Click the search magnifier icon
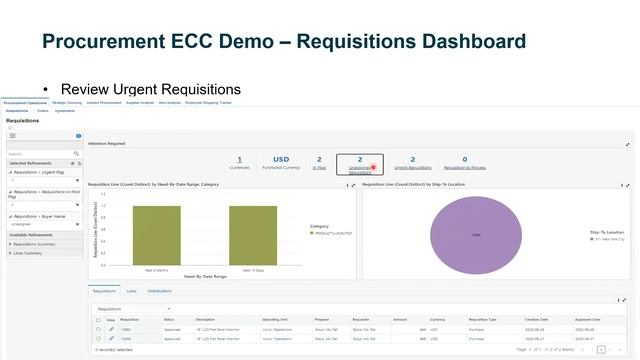The image size is (640, 360). [76, 153]
